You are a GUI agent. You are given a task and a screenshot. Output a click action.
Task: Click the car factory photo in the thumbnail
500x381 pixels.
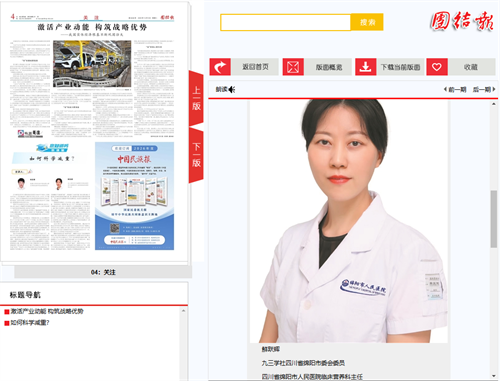pos(92,64)
